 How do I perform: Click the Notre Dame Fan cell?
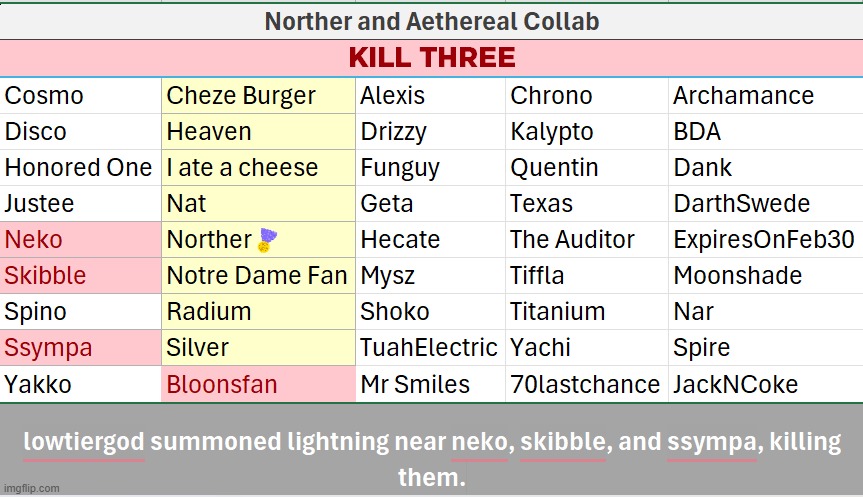(257, 276)
